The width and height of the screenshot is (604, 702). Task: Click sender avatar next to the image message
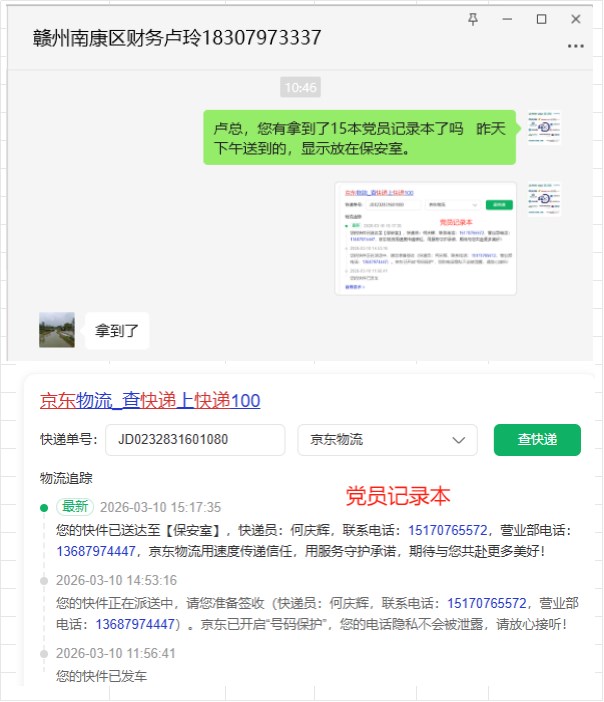point(544,199)
